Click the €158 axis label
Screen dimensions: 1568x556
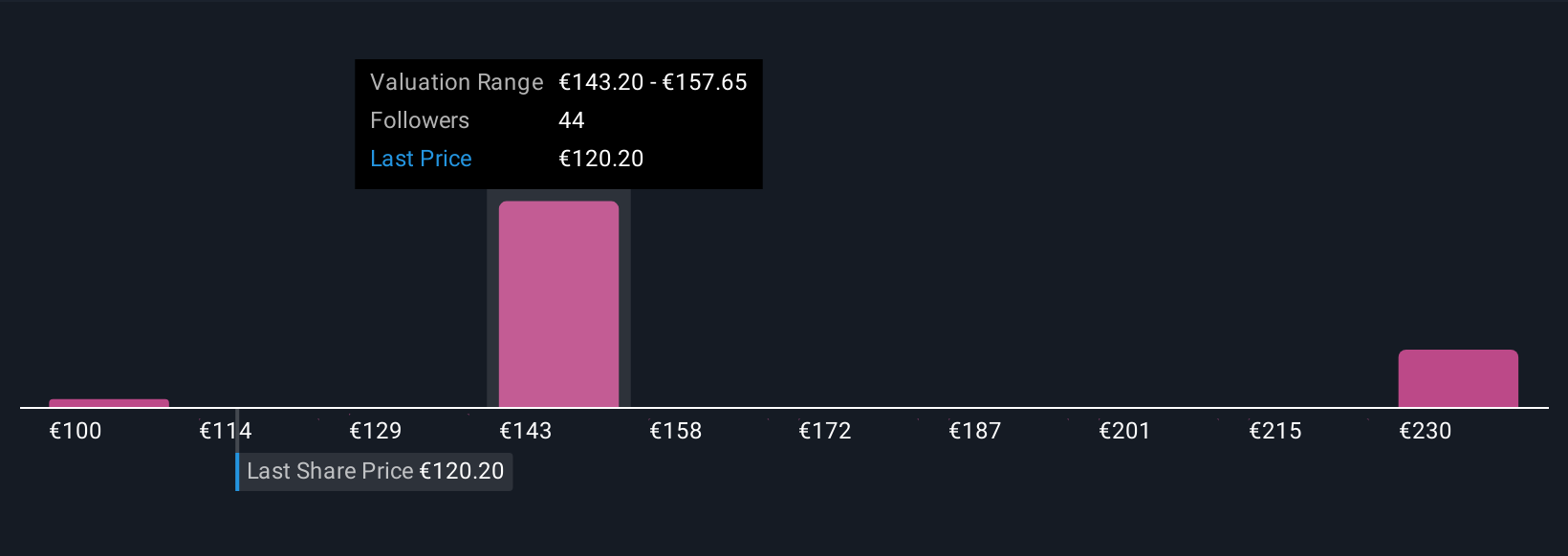pyautogui.click(x=676, y=431)
